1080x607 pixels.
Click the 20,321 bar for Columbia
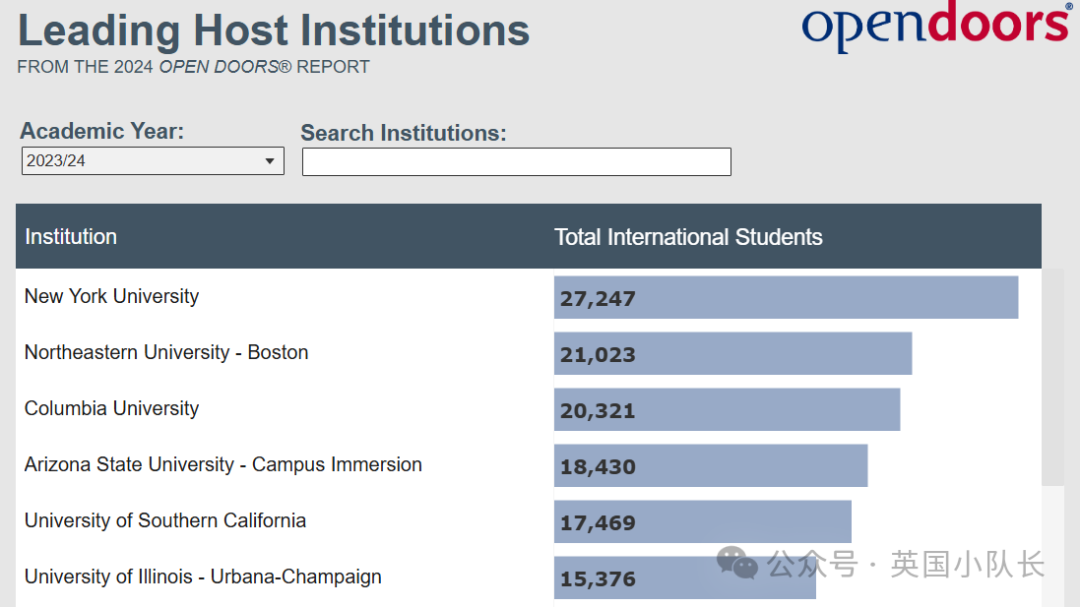(727, 410)
